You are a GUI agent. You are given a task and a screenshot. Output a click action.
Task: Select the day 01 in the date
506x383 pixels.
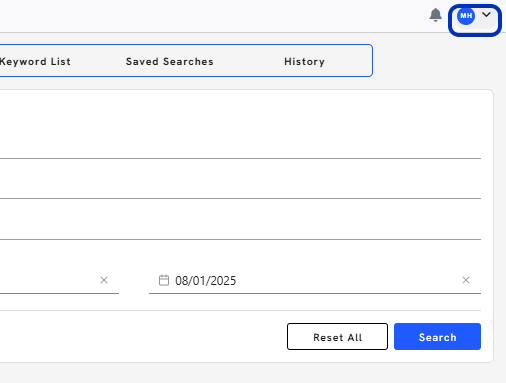(199, 281)
